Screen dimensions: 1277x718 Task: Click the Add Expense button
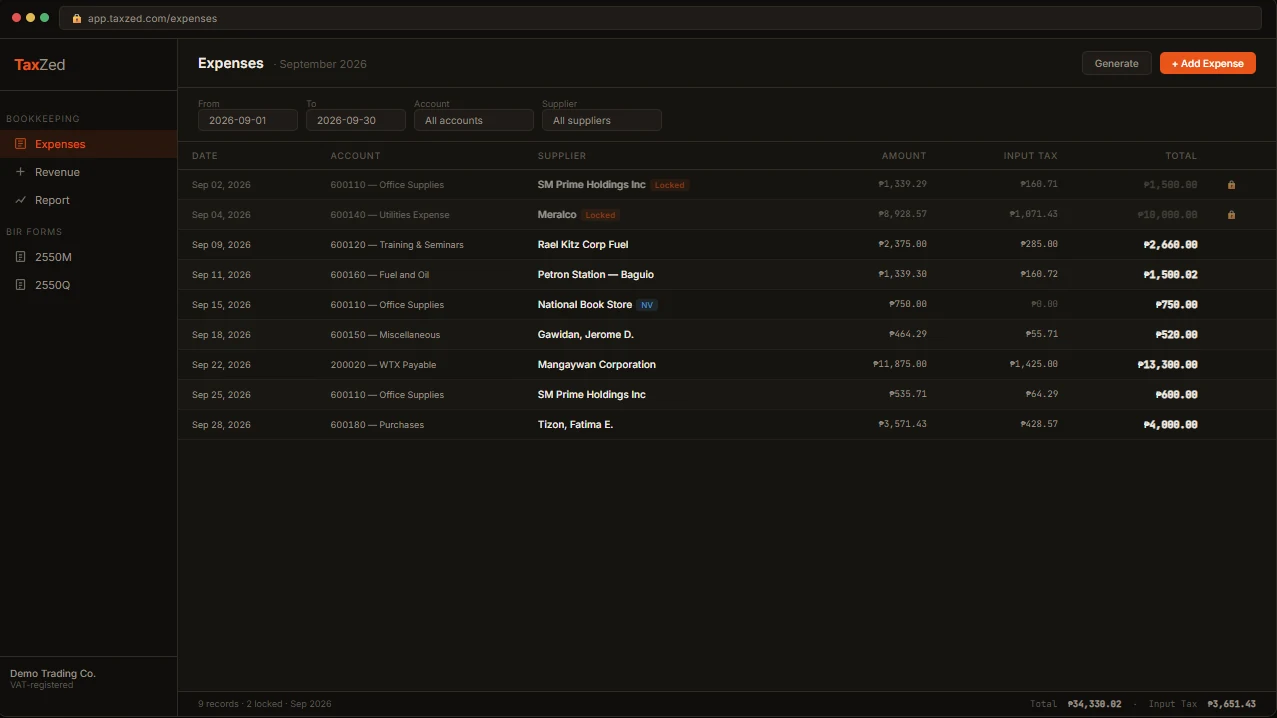pyautogui.click(x=1208, y=63)
